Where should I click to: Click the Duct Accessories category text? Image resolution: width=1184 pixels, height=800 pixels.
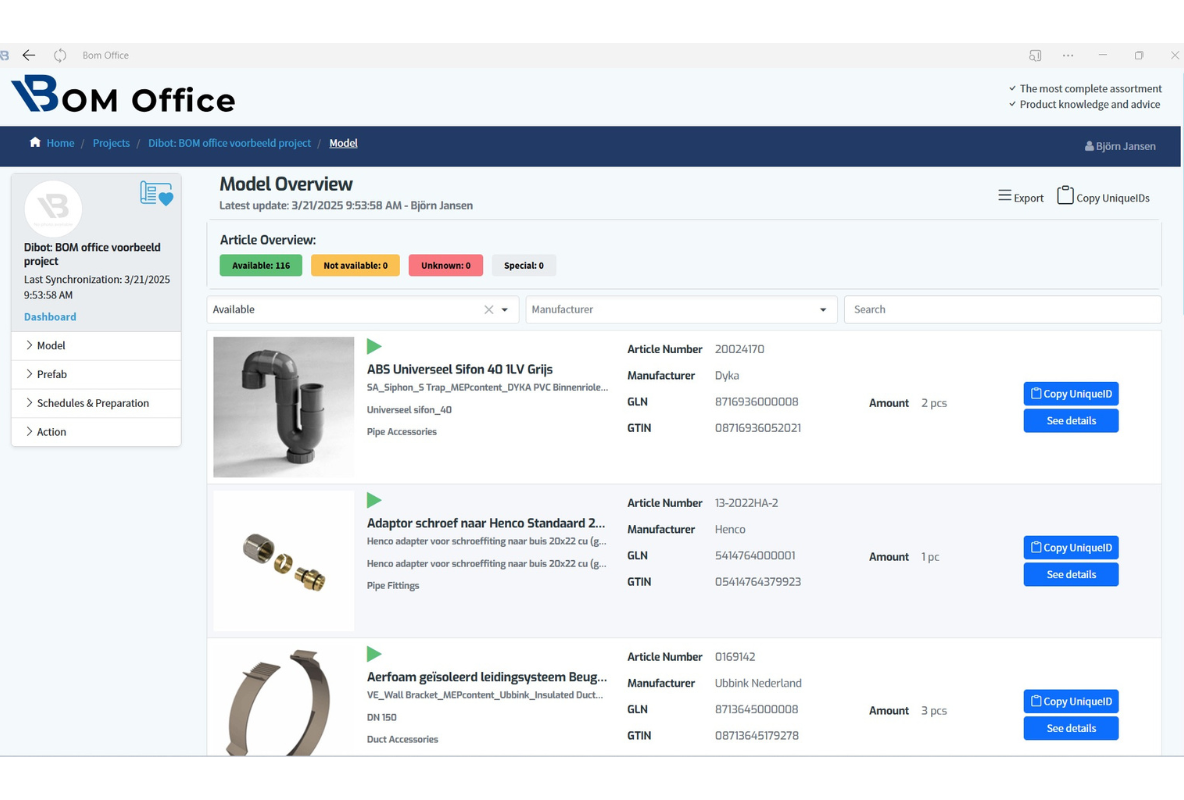click(402, 740)
